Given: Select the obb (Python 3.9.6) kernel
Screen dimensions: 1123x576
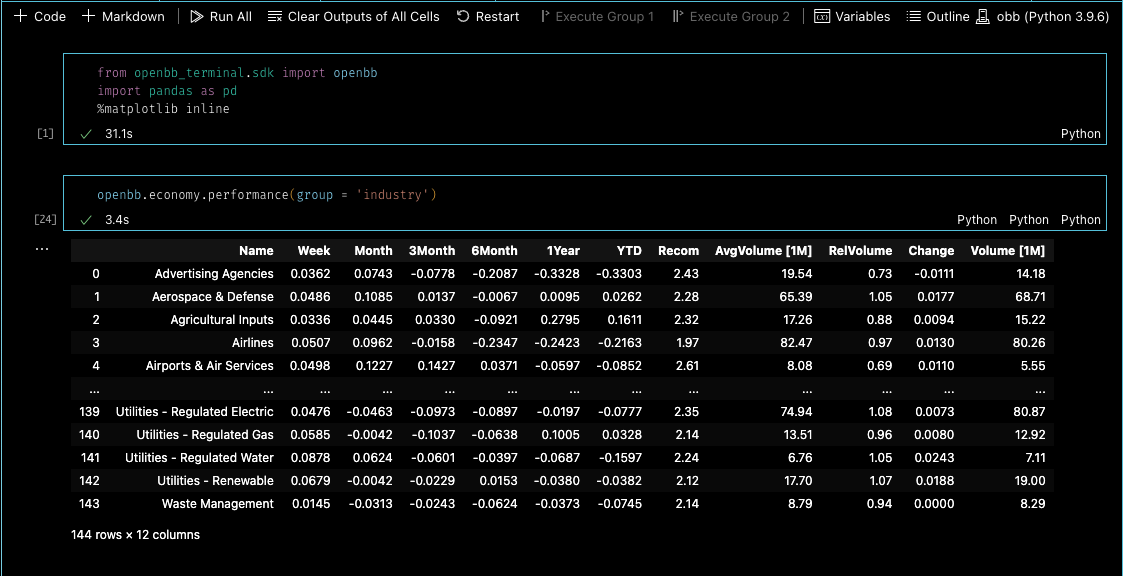Looking at the screenshot, I should [1043, 16].
